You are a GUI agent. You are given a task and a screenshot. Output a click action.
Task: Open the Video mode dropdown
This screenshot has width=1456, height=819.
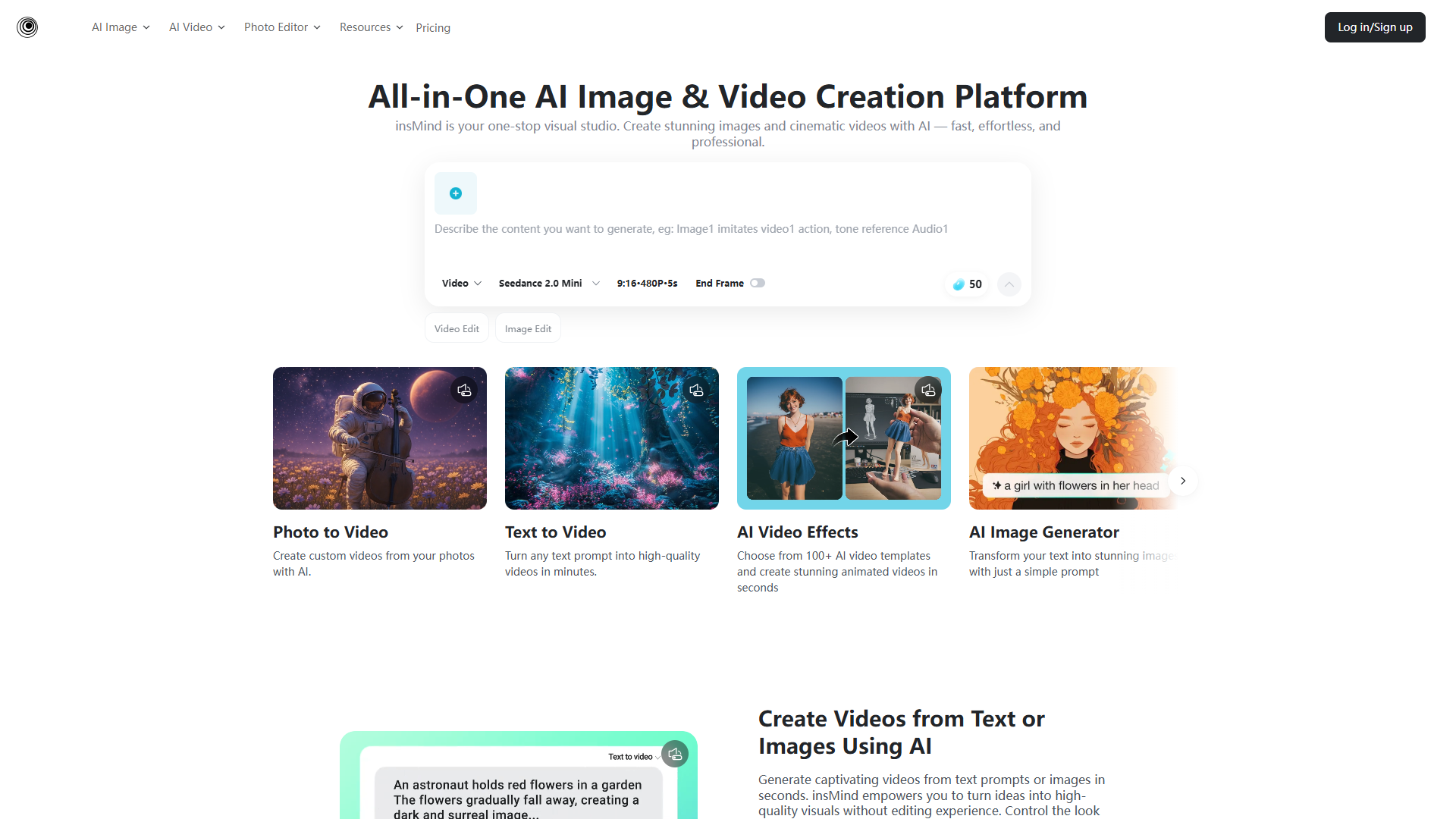point(462,283)
